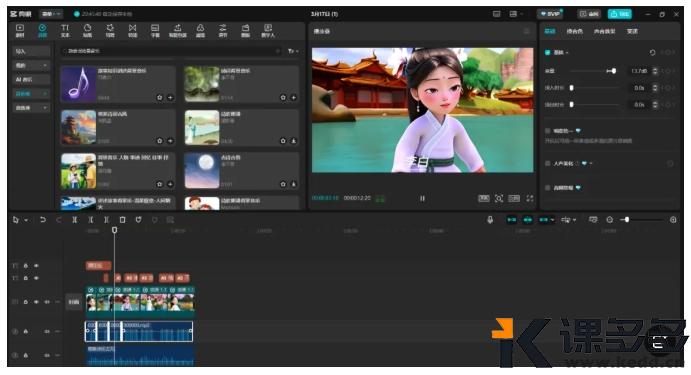Image resolution: width=691 pixels, height=375 pixels.
Task: Expand the 'Mine' category in left sidebar
Action: pos(31,65)
